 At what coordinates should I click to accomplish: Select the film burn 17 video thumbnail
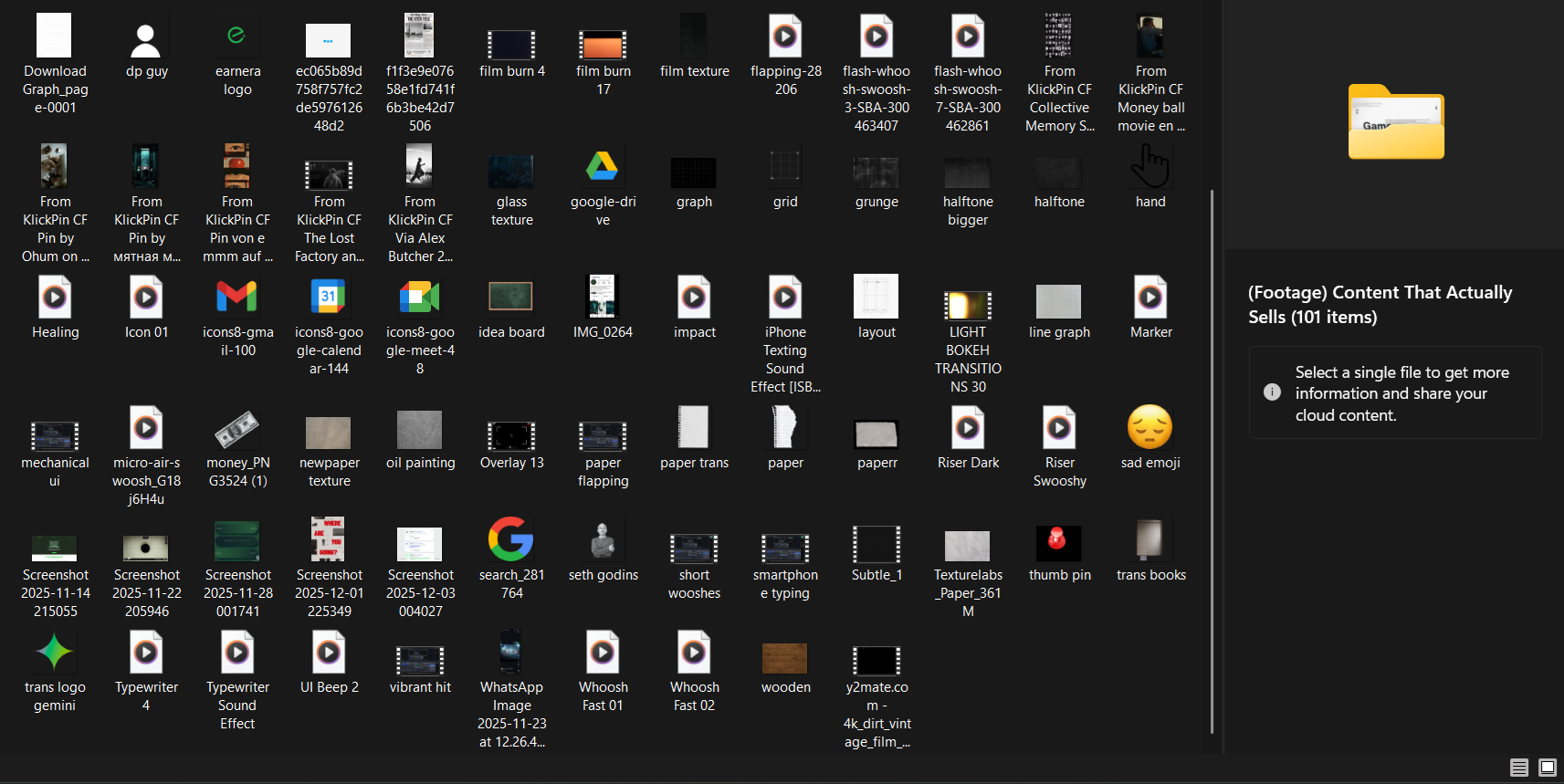pos(603,43)
